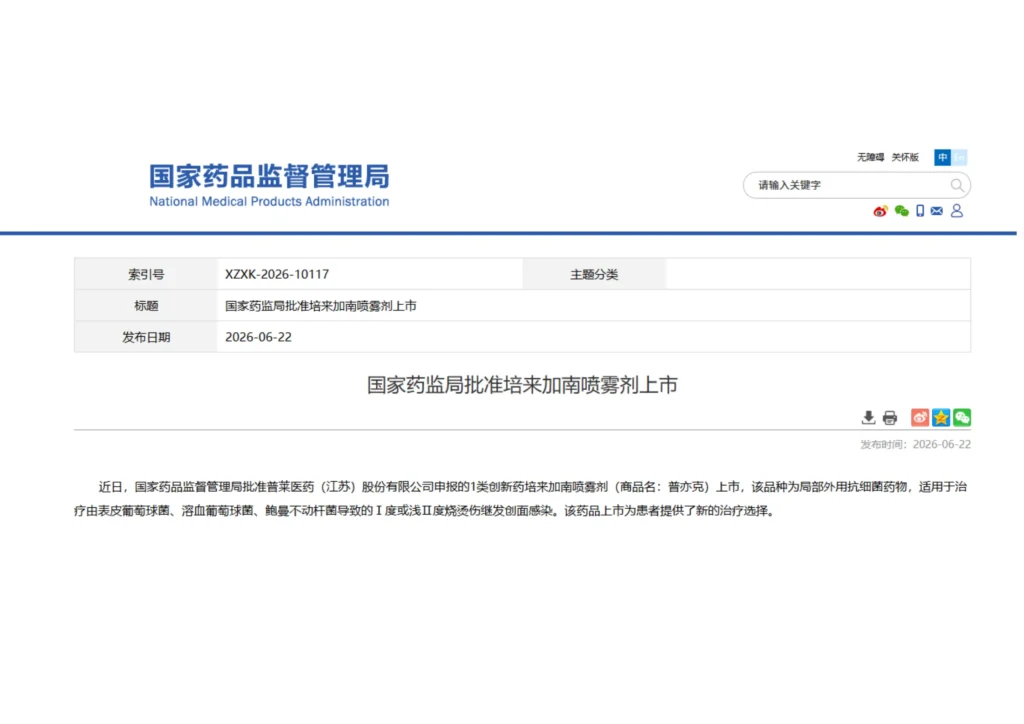The image size is (1024, 724).
Task: Share the article via green WeChat icon
Action: pyautogui.click(x=962, y=418)
